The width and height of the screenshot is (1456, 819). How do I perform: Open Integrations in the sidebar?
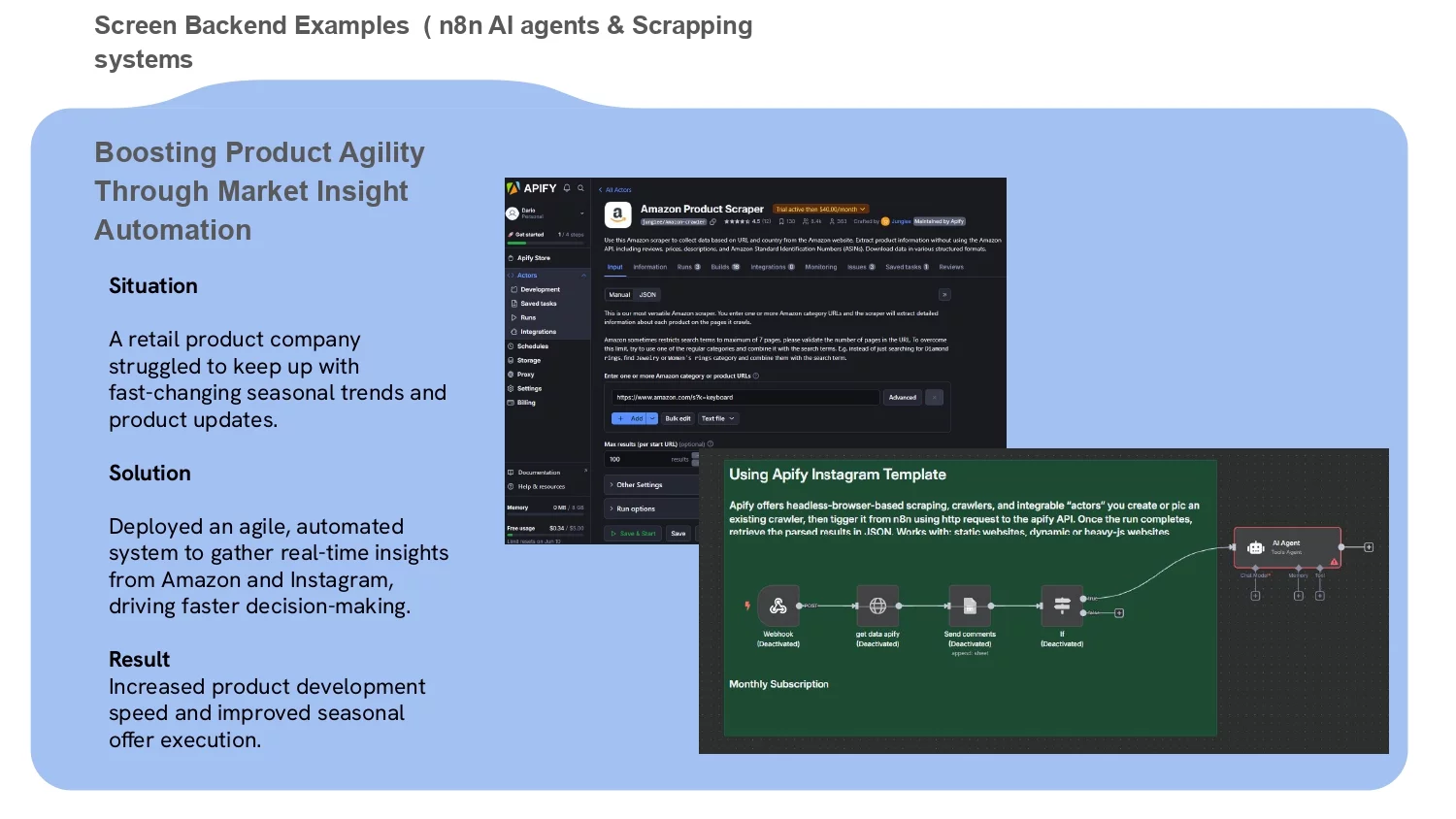pos(534,332)
